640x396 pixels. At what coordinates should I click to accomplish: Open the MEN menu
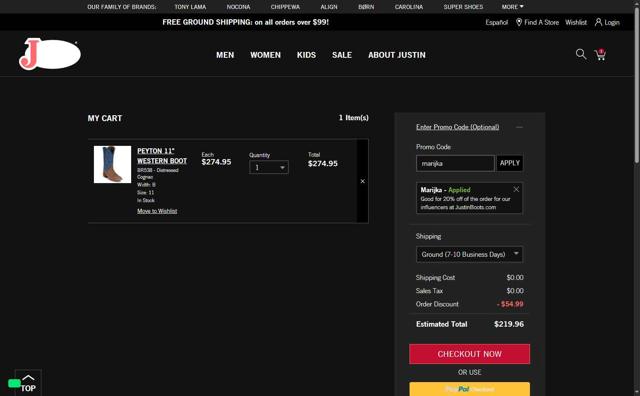[225, 55]
